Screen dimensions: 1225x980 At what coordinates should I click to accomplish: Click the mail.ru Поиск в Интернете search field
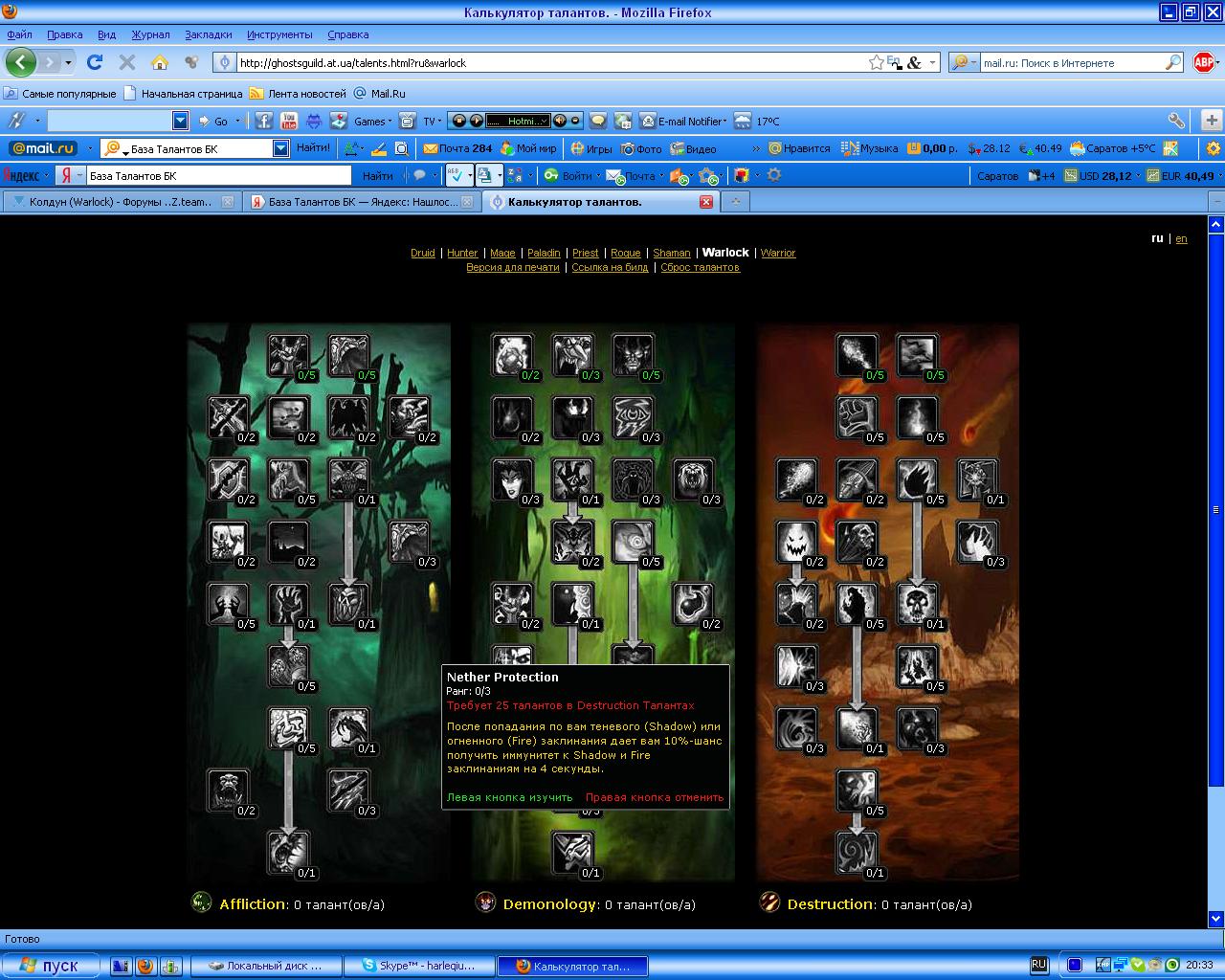(1072, 62)
